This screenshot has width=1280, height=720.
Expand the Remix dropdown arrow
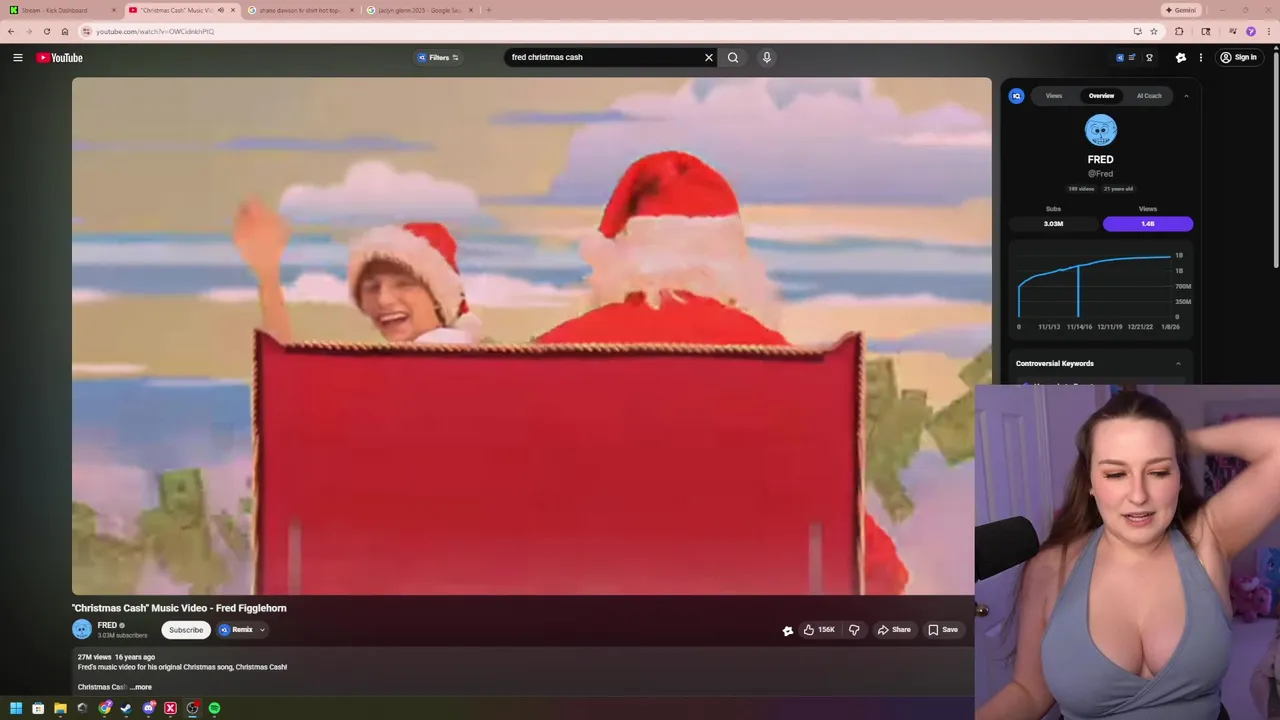[x=262, y=630]
